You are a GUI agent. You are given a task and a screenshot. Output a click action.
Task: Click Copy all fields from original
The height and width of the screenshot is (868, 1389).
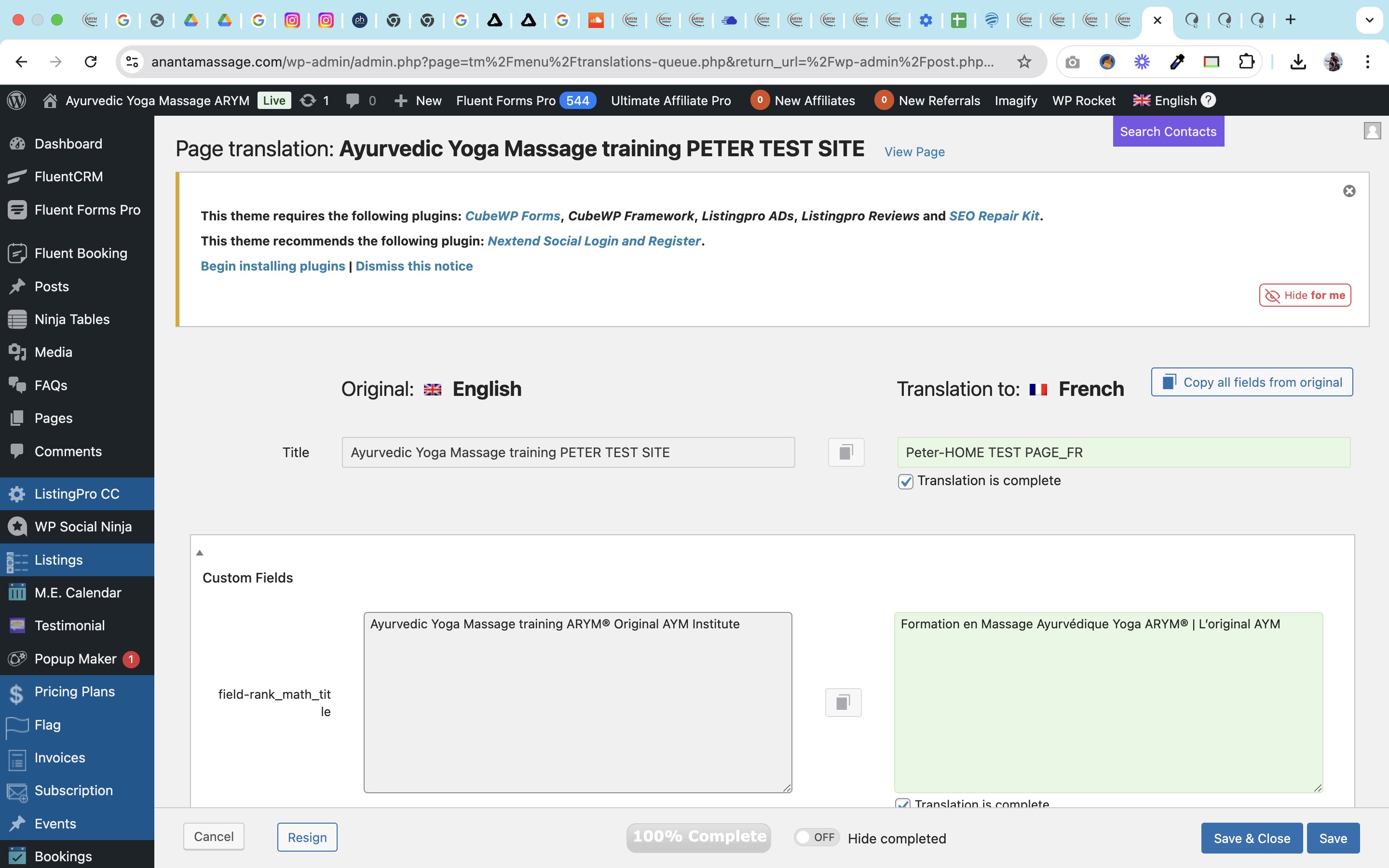[1251, 382]
